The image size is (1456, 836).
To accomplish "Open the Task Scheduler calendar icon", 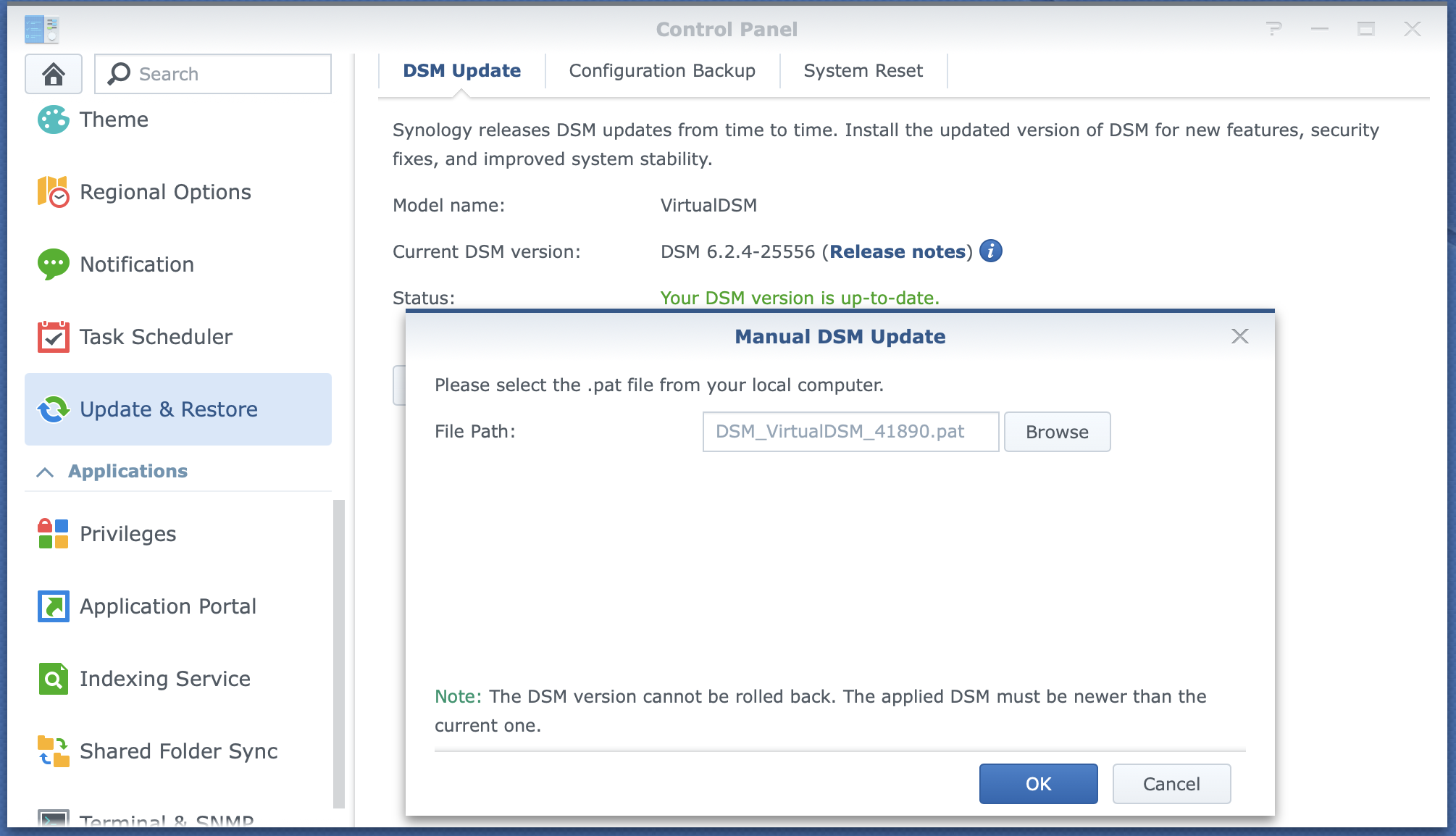I will 54,337.
